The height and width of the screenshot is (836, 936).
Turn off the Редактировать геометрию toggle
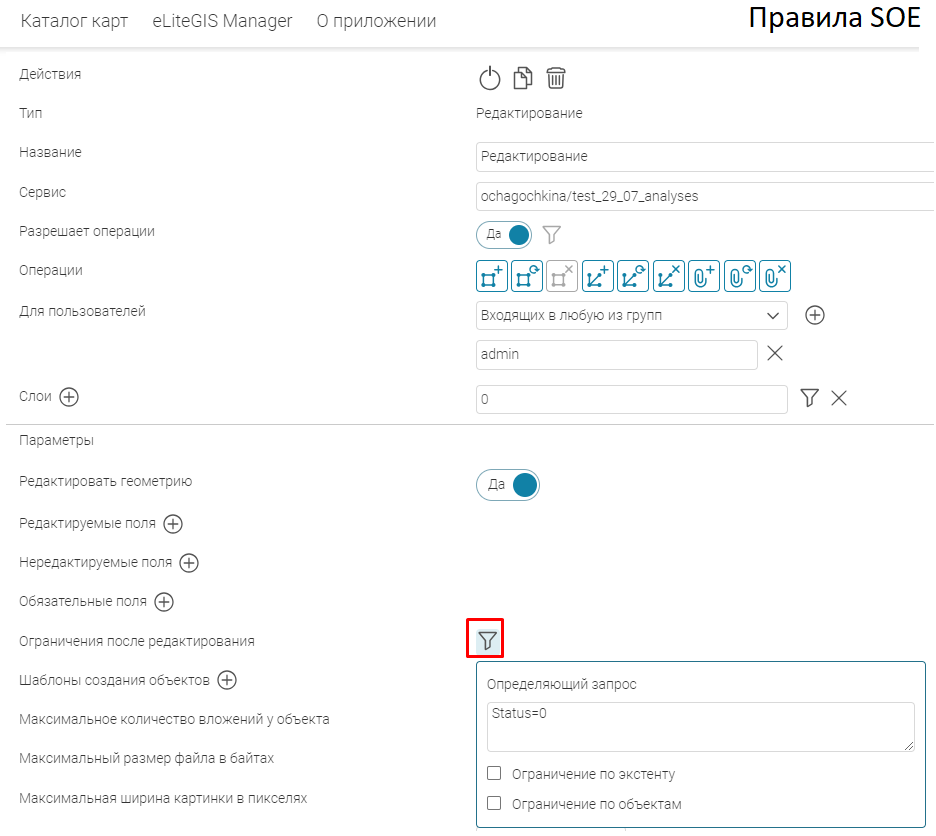click(x=508, y=485)
